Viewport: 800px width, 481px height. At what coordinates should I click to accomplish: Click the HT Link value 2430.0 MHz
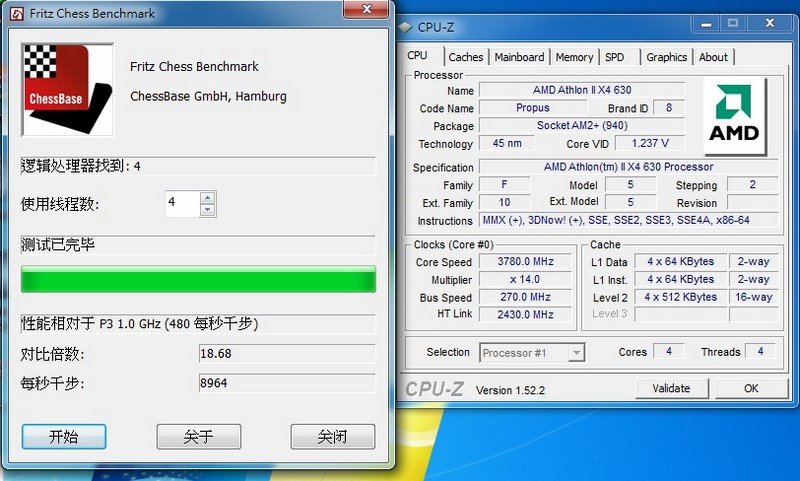pos(526,314)
